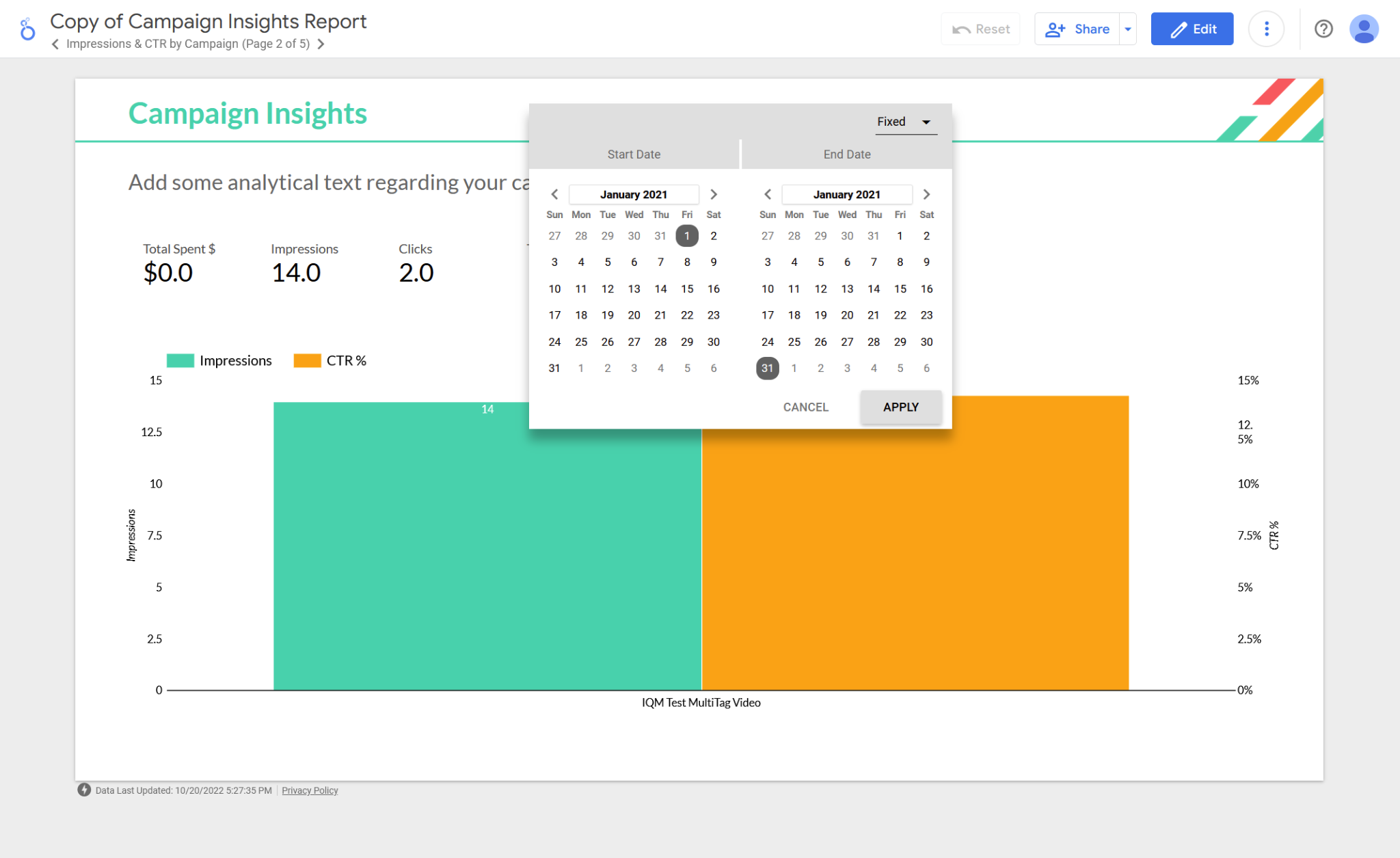Click the Edit report button
The image size is (1400, 858).
1192,29
